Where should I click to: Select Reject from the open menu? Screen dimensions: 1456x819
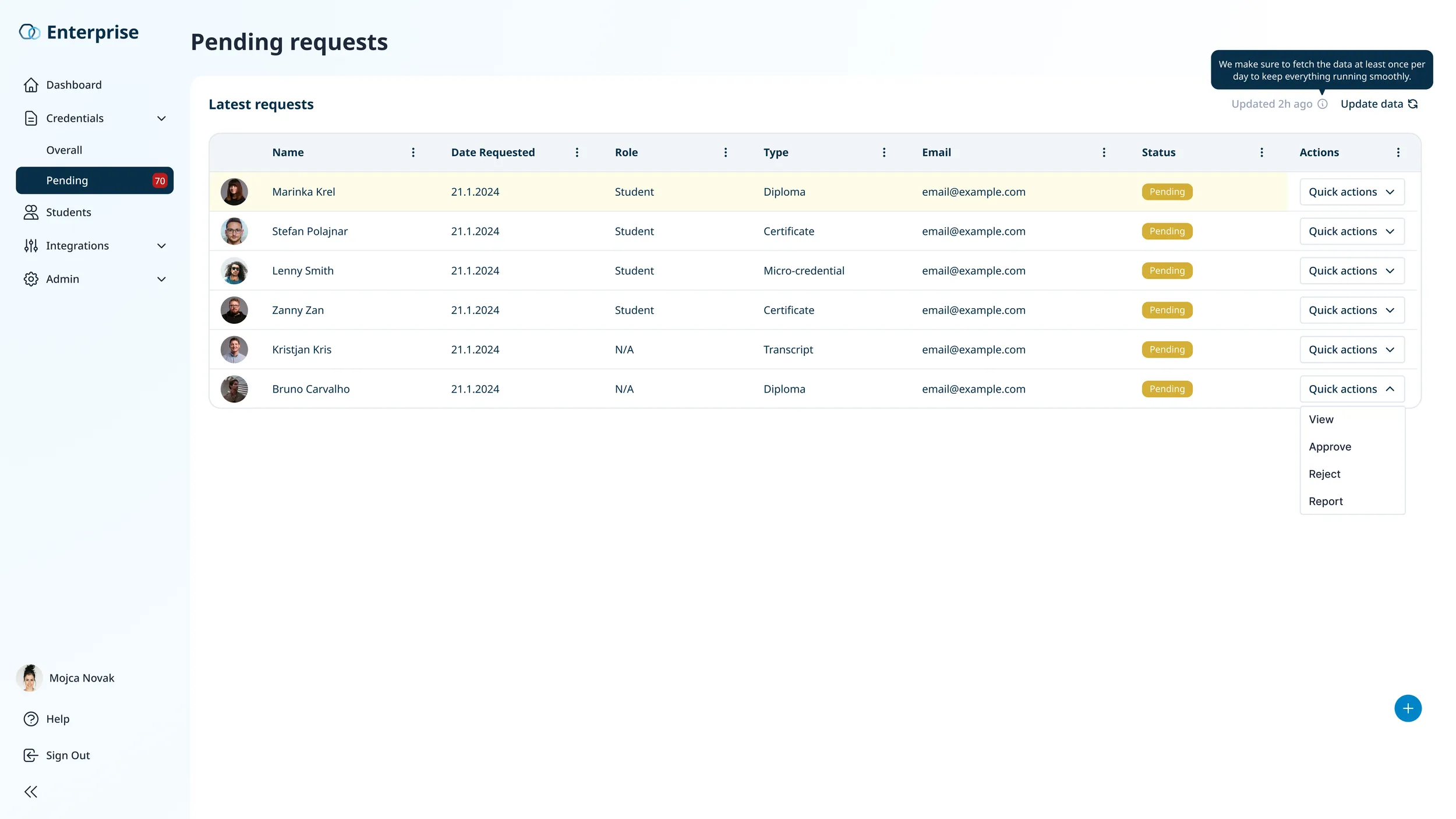point(1352,475)
